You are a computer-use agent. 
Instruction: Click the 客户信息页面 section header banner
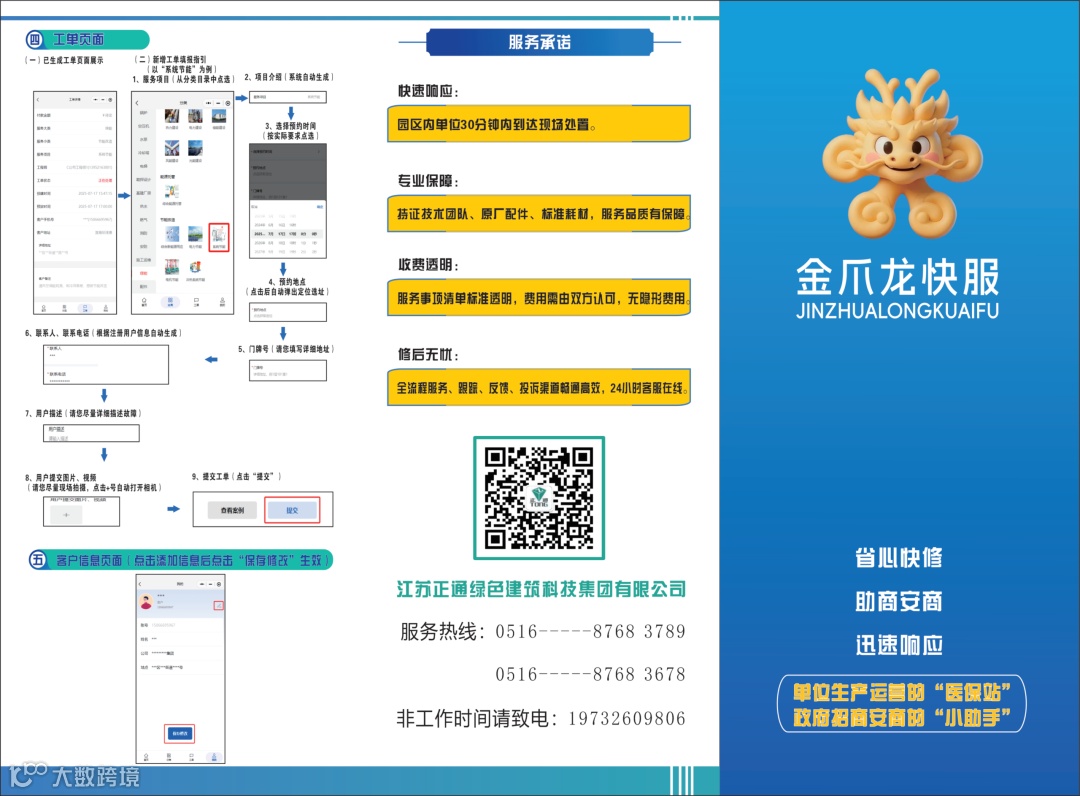[181, 560]
